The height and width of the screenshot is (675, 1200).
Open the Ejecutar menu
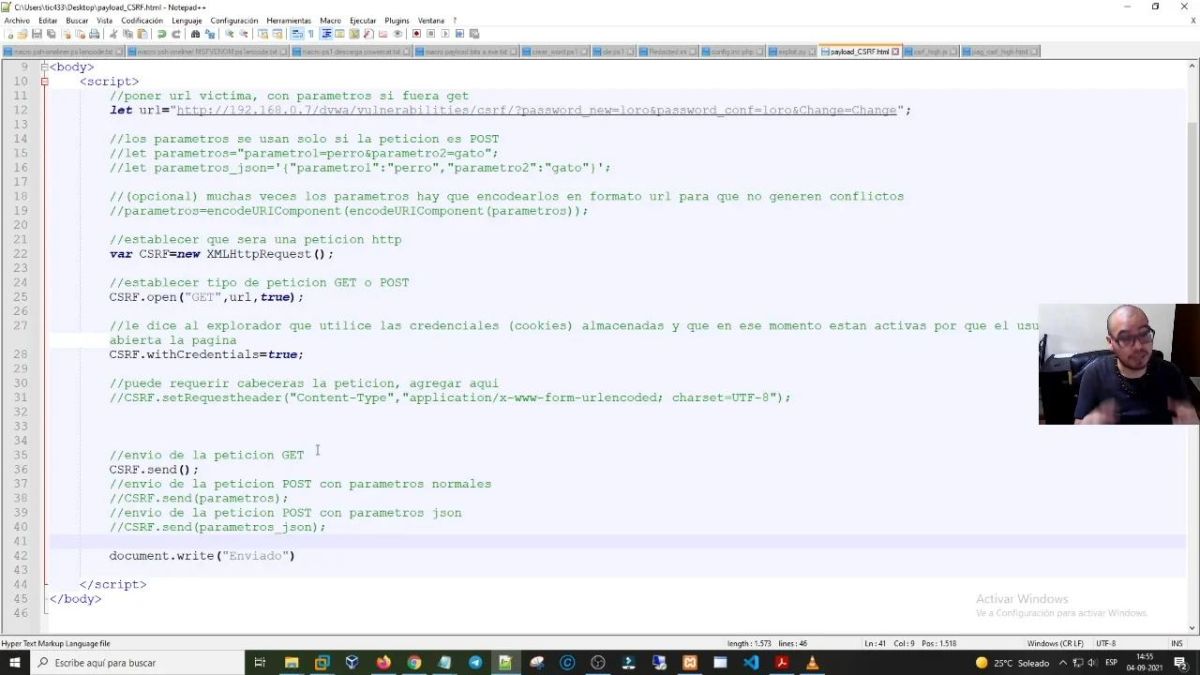363,20
